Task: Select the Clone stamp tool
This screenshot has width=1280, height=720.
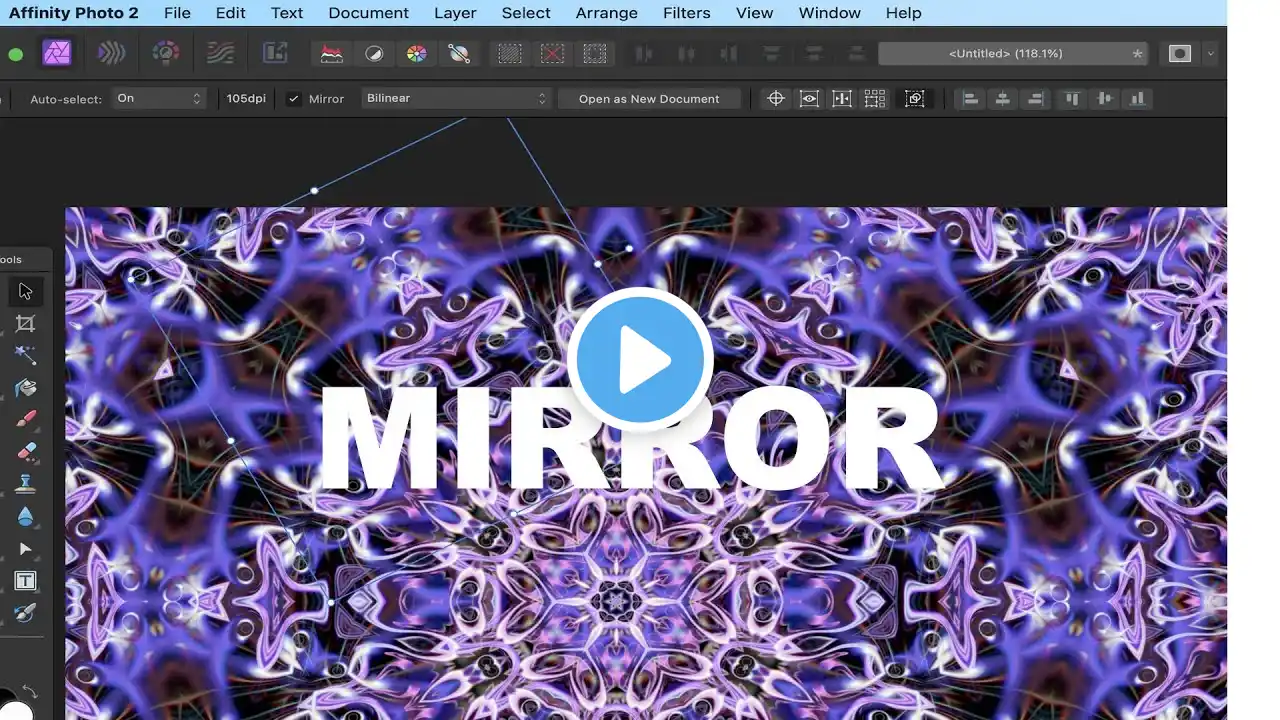Action: [x=26, y=484]
